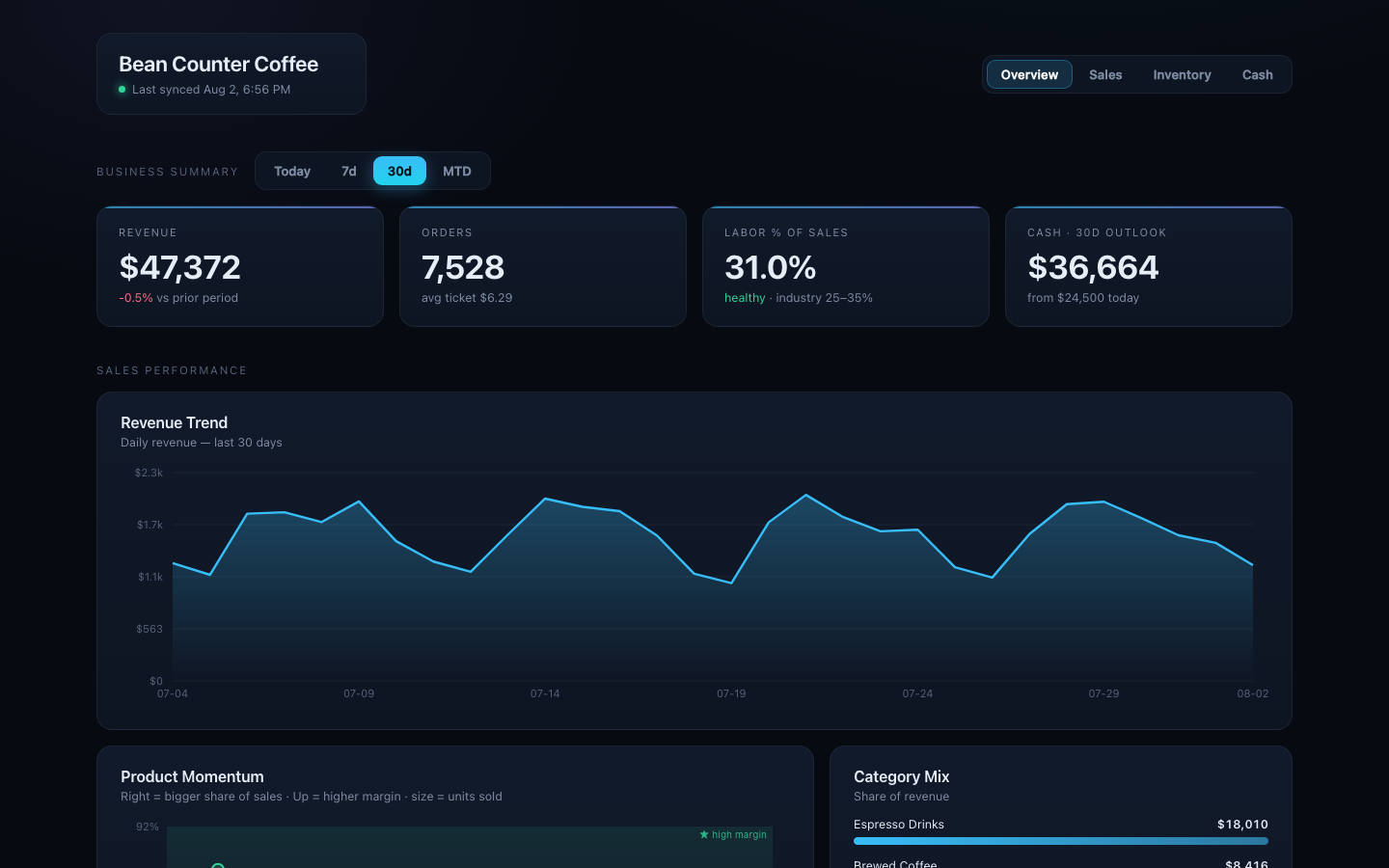This screenshot has width=1389, height=868.
Task: Click the Category Mix heading
Action: tap(902, 776)
